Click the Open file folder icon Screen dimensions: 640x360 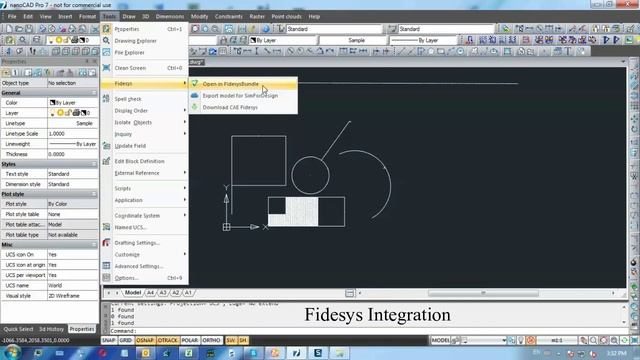pyautogui.click(x=19, y=29)
